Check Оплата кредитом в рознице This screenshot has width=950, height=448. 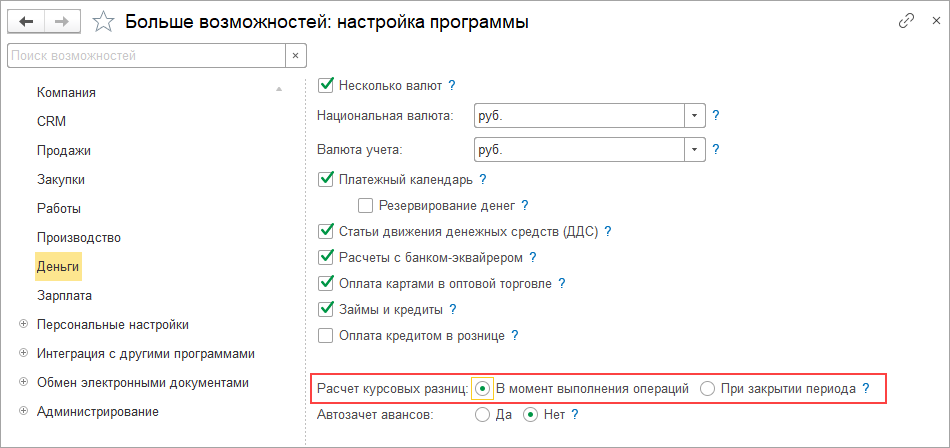click(325, 335)
